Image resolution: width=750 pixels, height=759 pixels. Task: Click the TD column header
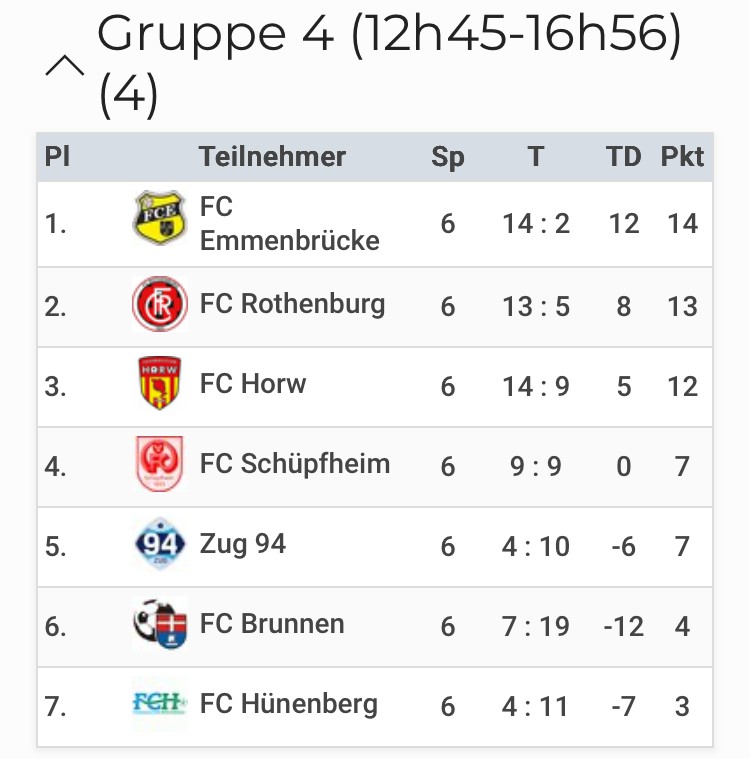tap(623, 157)
